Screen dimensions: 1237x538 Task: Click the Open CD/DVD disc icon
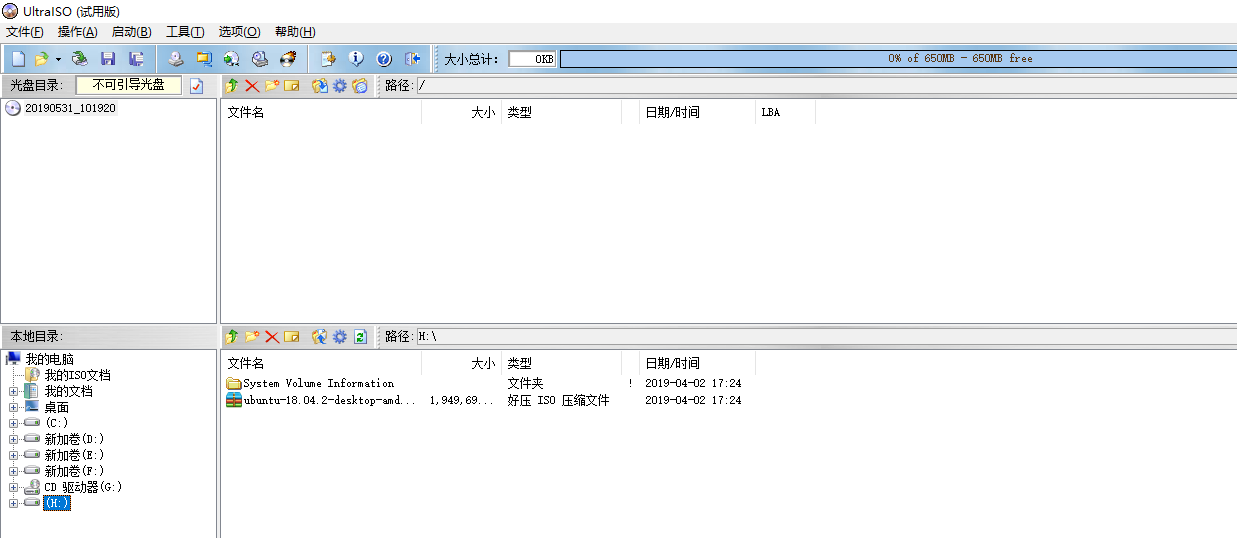click(x=80, y=59)
